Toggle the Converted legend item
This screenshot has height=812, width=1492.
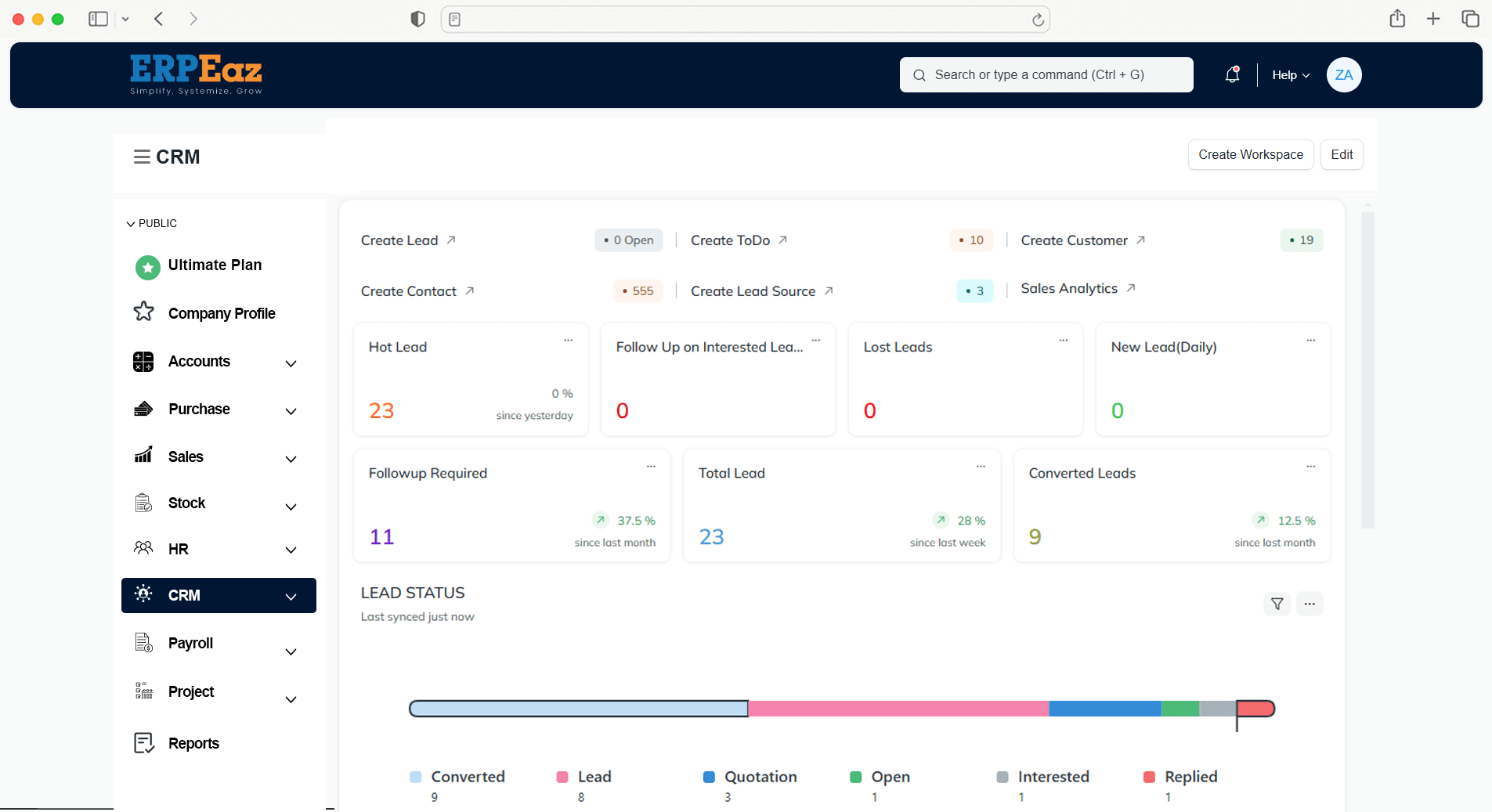(x=458, y=777)
